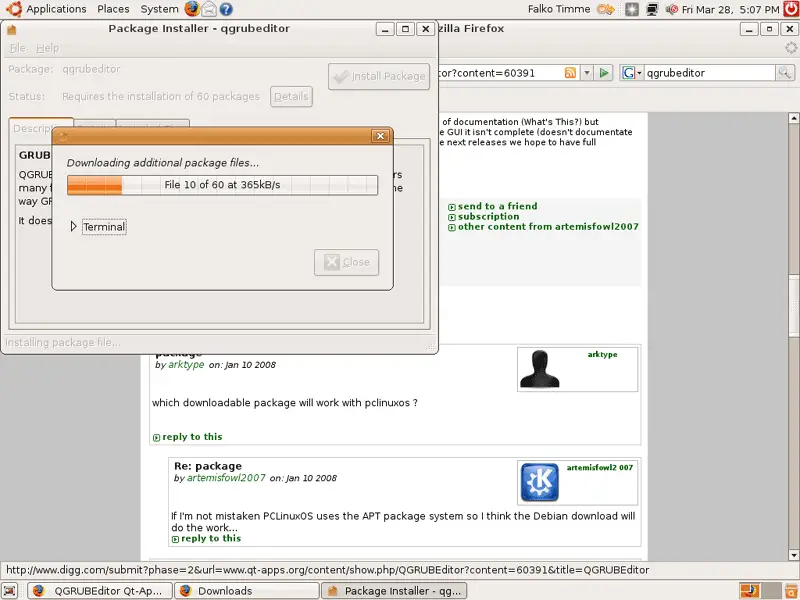Screen dimensions: 800x600
Task: Click the Firefox throbber activity icon
Action: 791,48
